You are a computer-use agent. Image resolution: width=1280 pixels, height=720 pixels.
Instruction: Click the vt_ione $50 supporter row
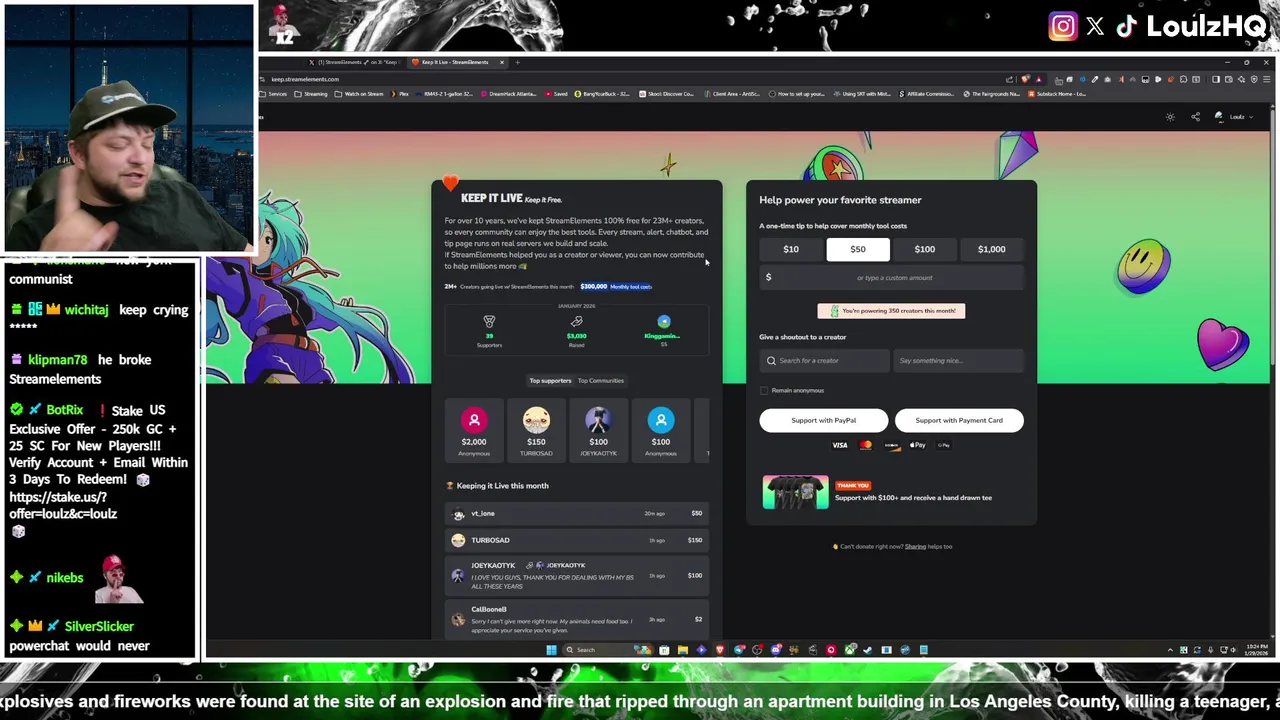tap(577, 513)
